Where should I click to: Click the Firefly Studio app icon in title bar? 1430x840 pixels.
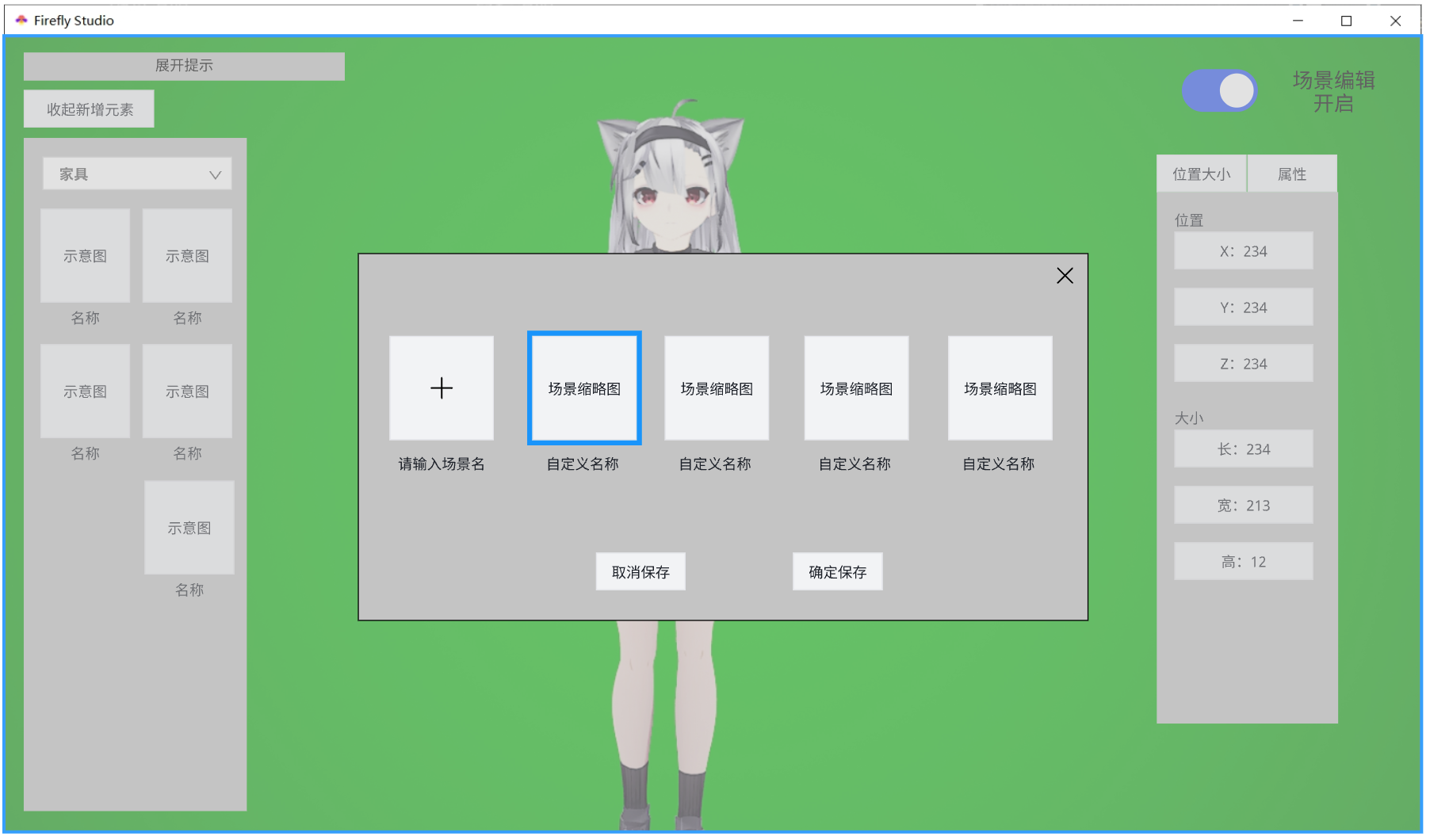(21, 21)
